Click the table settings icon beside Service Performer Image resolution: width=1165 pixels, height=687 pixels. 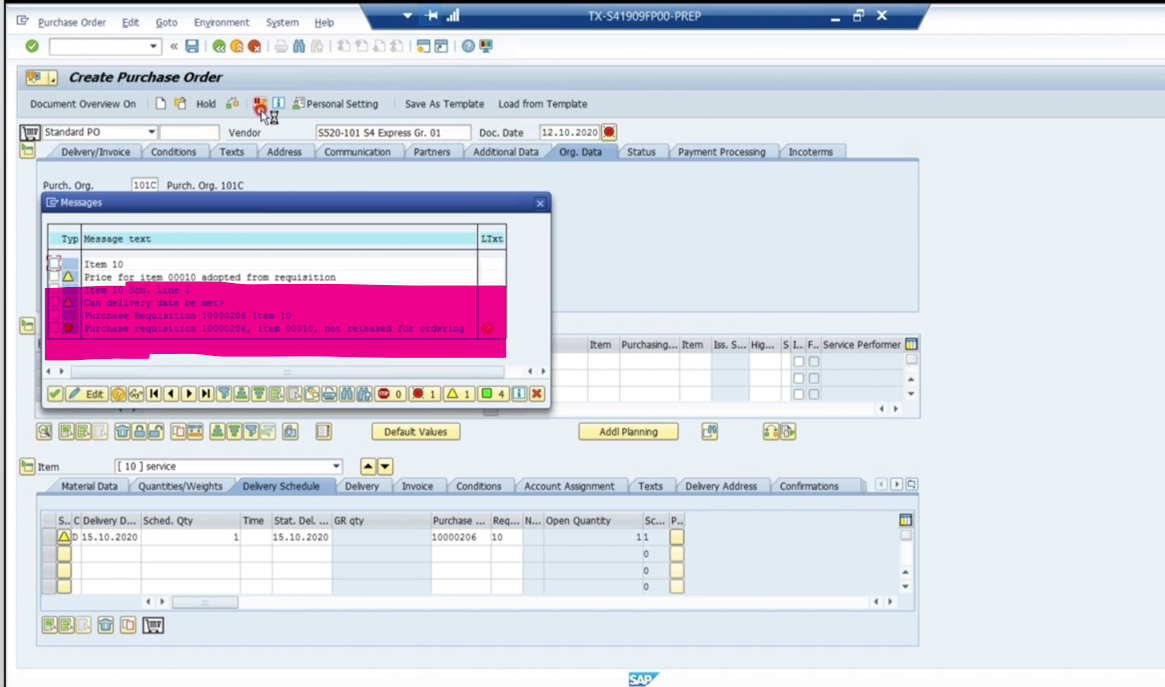pyautogui.click(x=911, y=345)
